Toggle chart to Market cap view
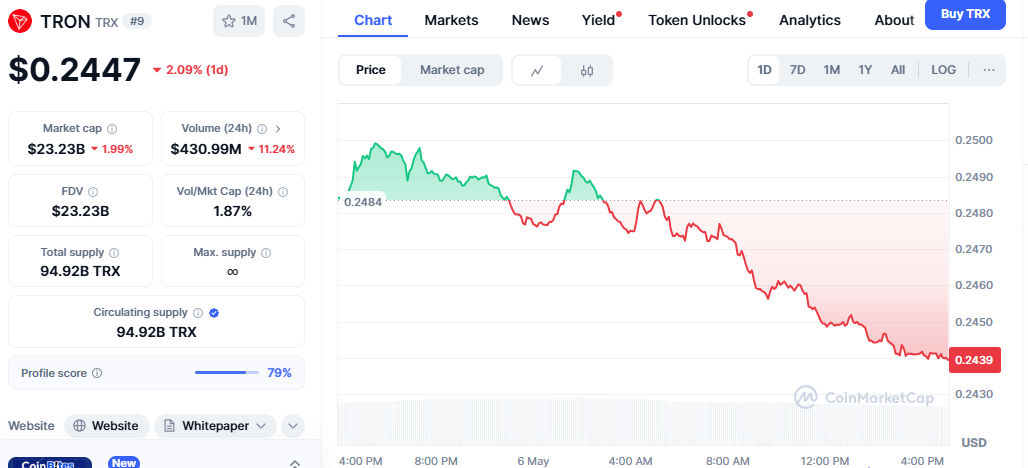The width and height of the screenshot is (1028, 468). (x=452, y=70)
